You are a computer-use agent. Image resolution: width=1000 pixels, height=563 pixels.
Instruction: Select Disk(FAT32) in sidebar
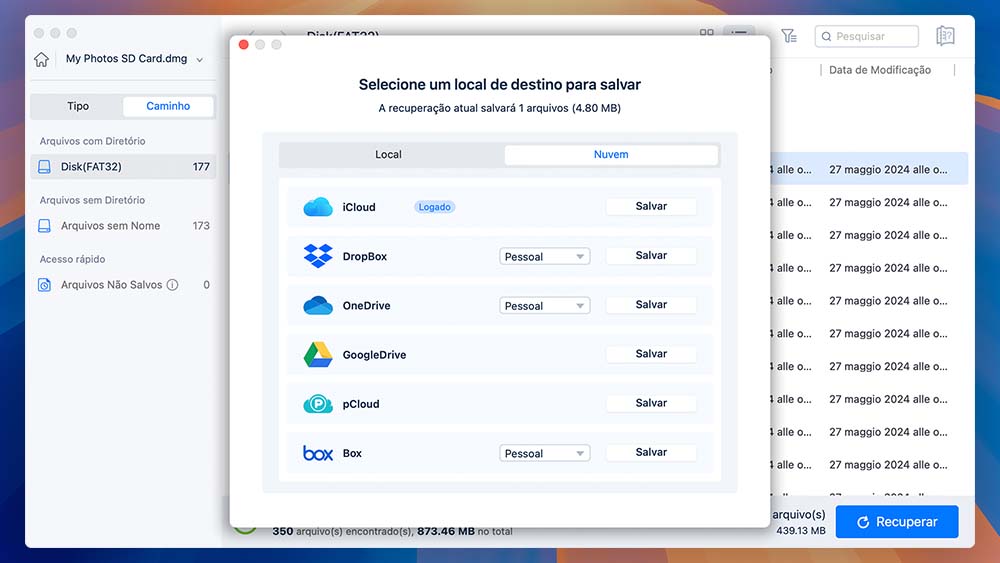pos(123,166)
